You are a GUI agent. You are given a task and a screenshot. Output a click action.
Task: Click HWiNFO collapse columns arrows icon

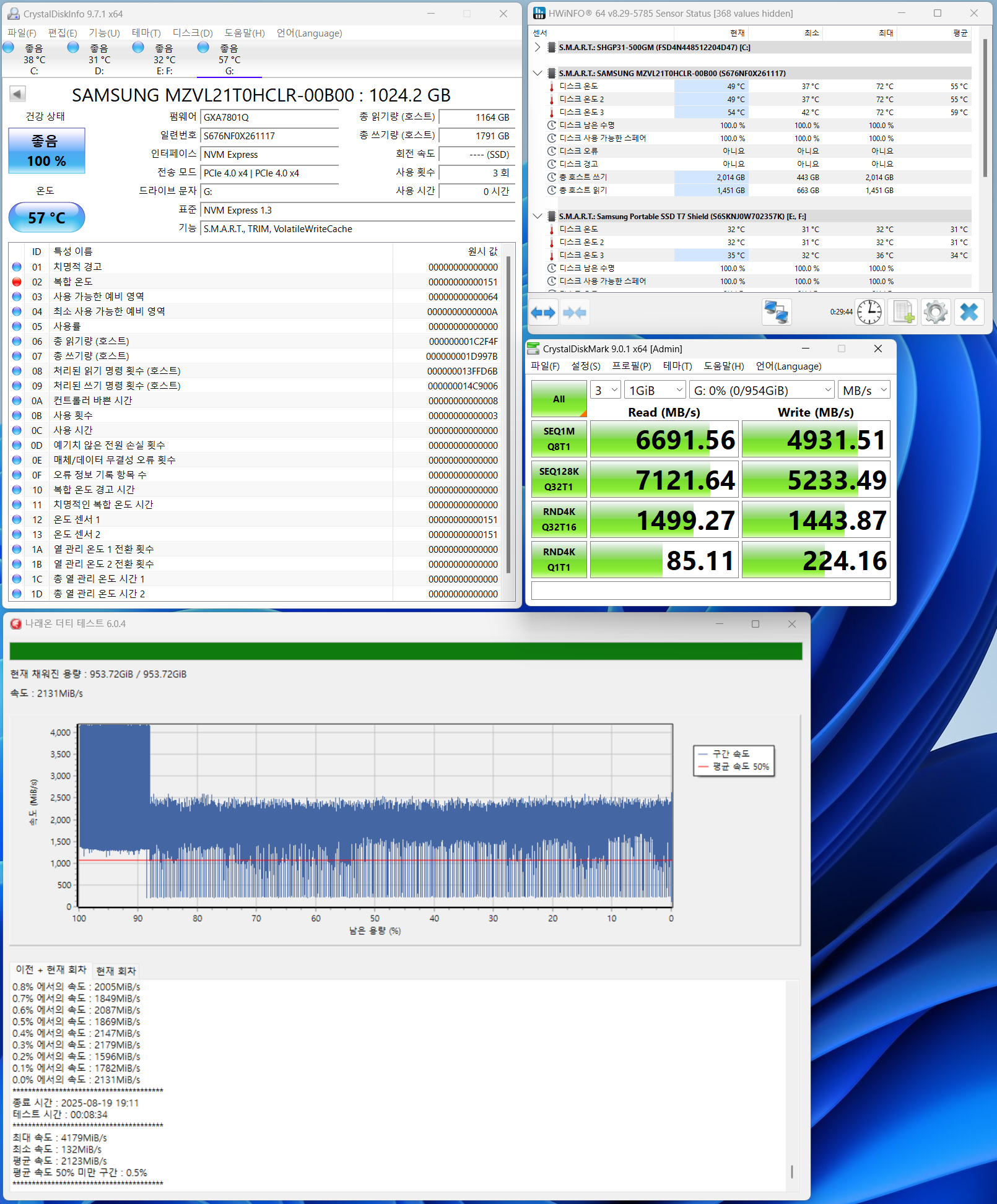point(575,313)
